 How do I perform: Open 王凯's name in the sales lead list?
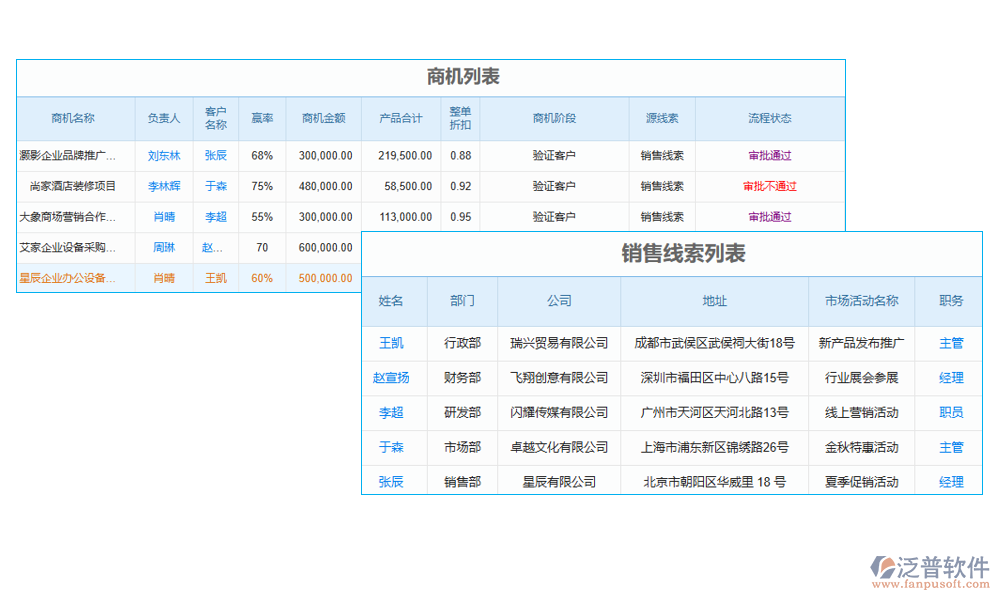click(393, 343)
